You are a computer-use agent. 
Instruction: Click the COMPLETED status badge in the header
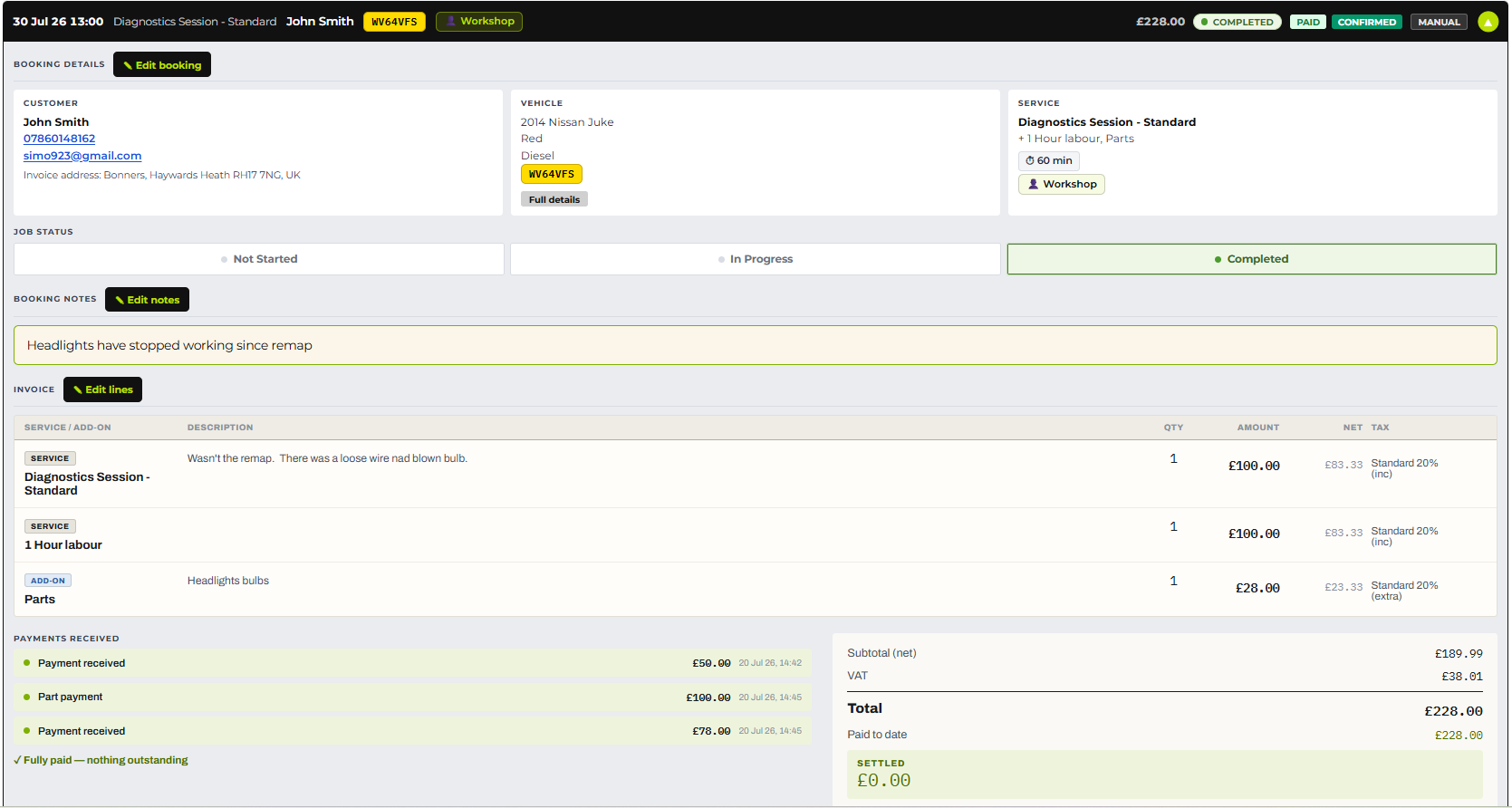[x=1238, y=22]
